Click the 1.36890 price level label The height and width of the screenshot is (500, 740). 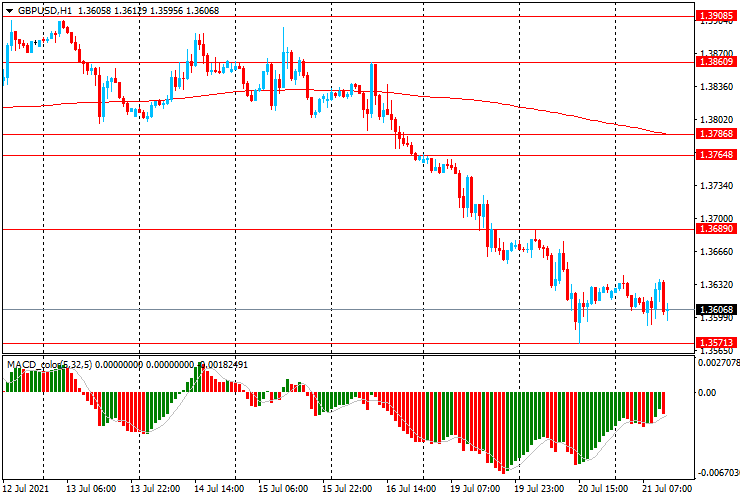point(716,229)
